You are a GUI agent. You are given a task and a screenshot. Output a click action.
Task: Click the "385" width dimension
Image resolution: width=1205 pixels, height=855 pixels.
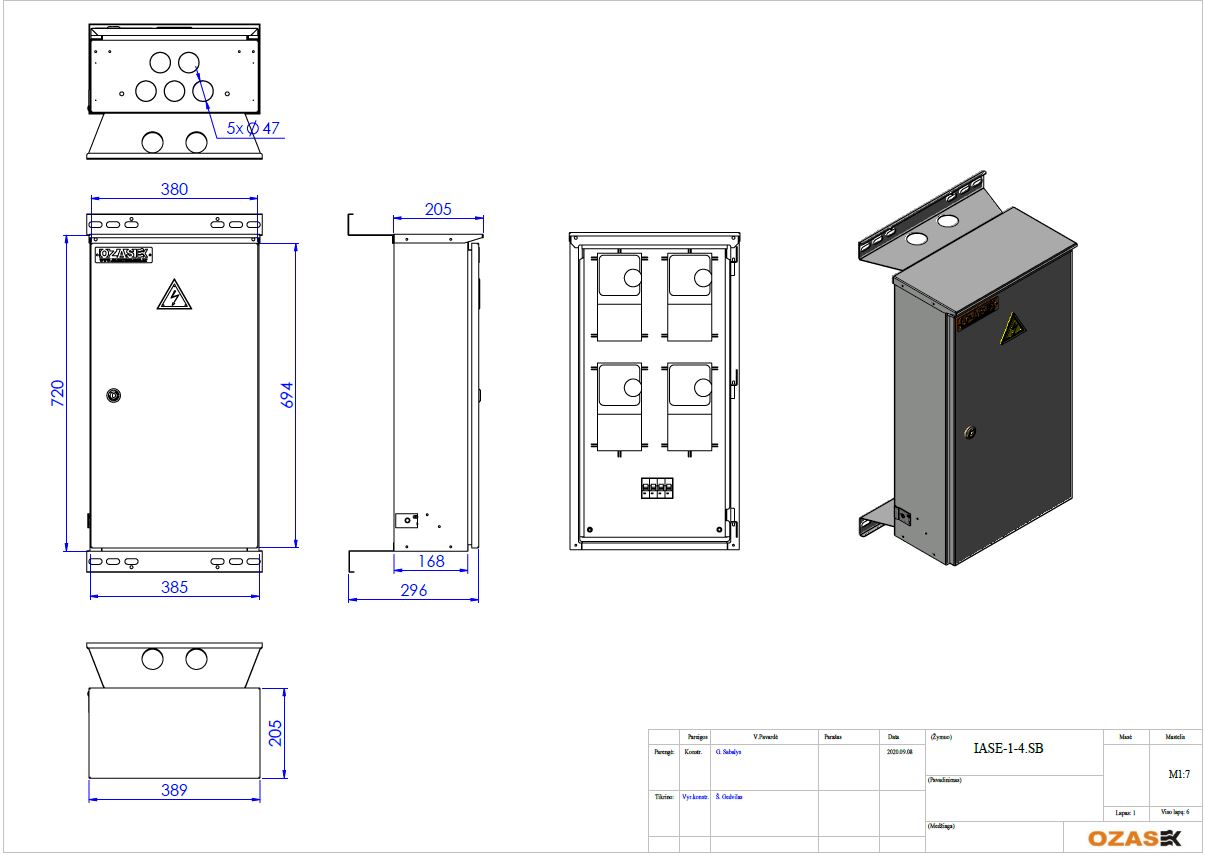pyautogui.click(x=175, y=587)
